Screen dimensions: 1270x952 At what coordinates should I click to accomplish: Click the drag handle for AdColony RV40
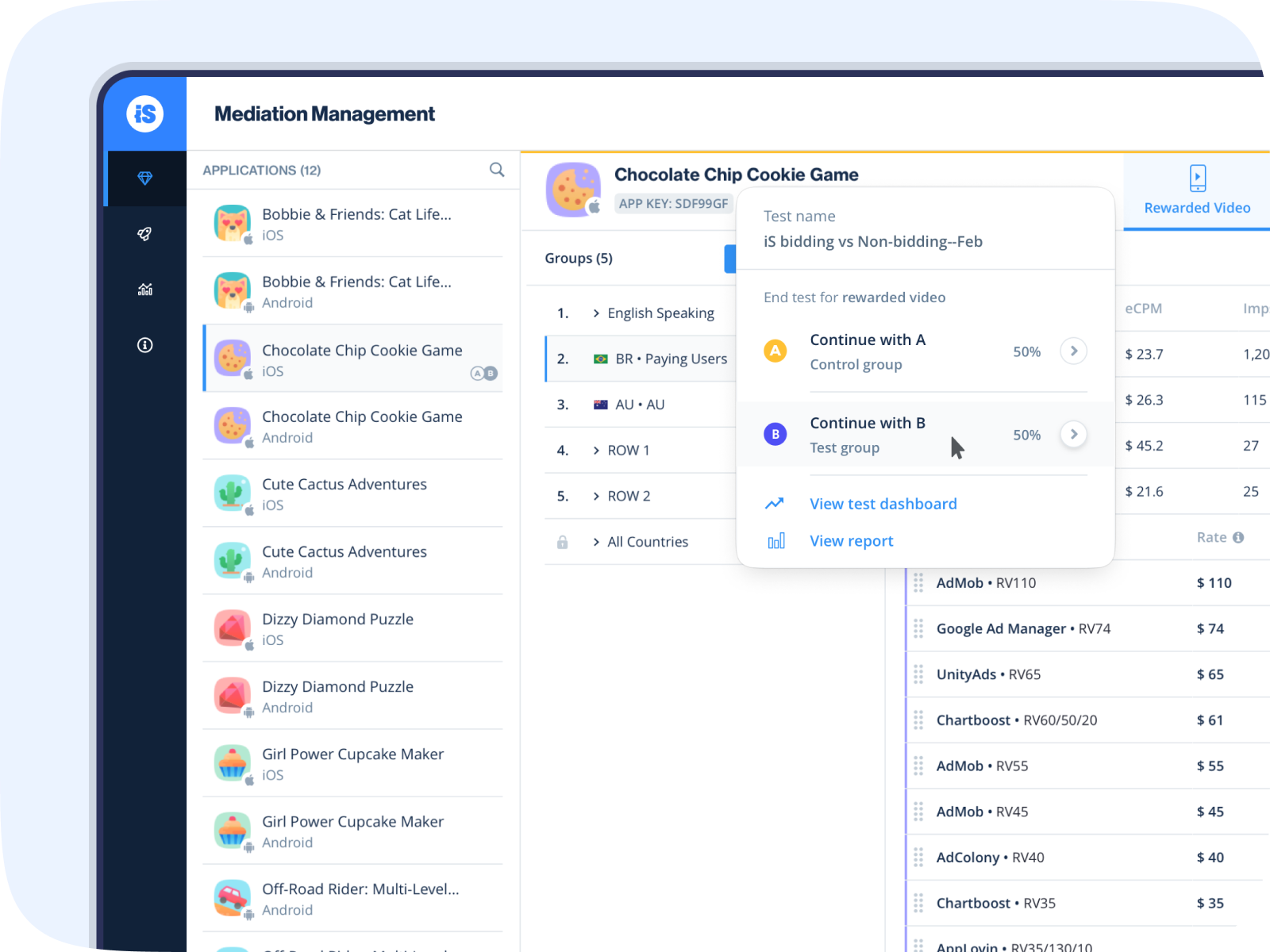pyautogui.click(x=918, y=858)
